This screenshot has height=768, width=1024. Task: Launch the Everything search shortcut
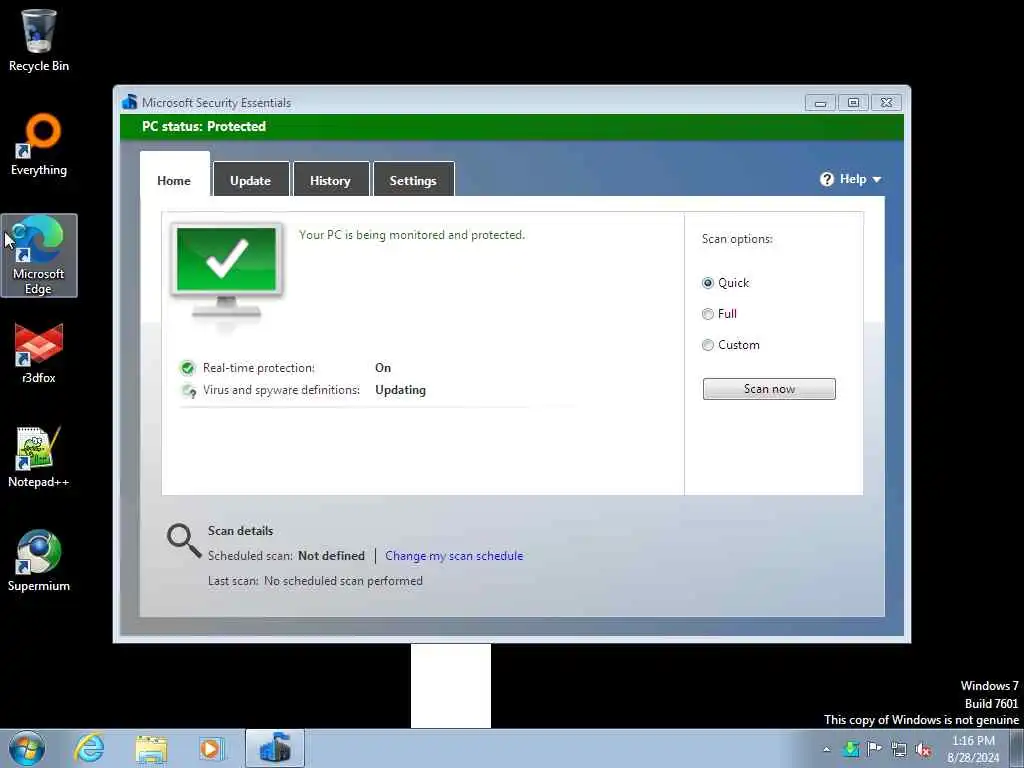[39, 145]
